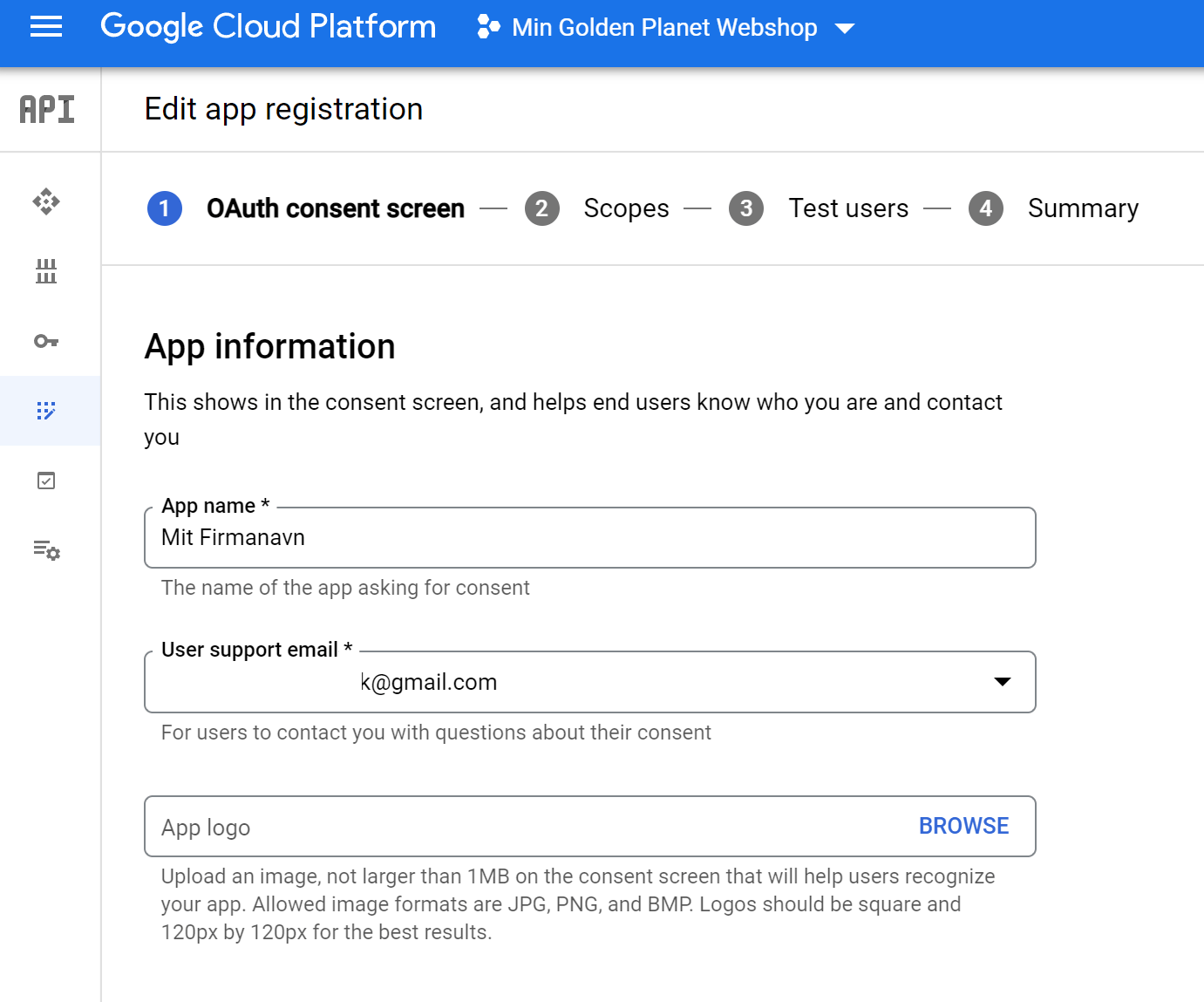Screen dimensions: 1204x1002
Task: Open the Domain verification checkbox icon
Action: [x=46, y=481]
